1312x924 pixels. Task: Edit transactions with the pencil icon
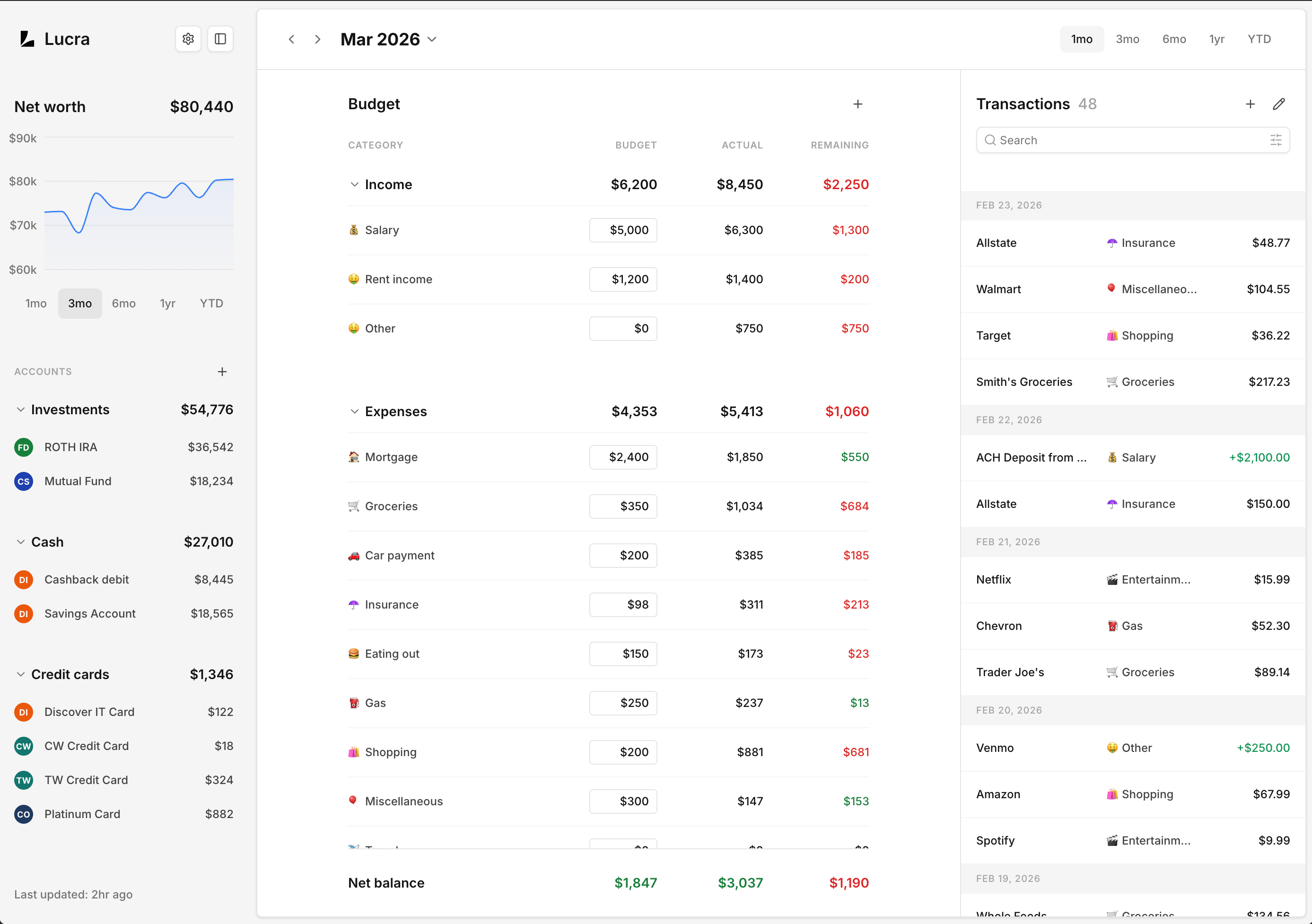pyautogui.click(x=1279, y=104)
